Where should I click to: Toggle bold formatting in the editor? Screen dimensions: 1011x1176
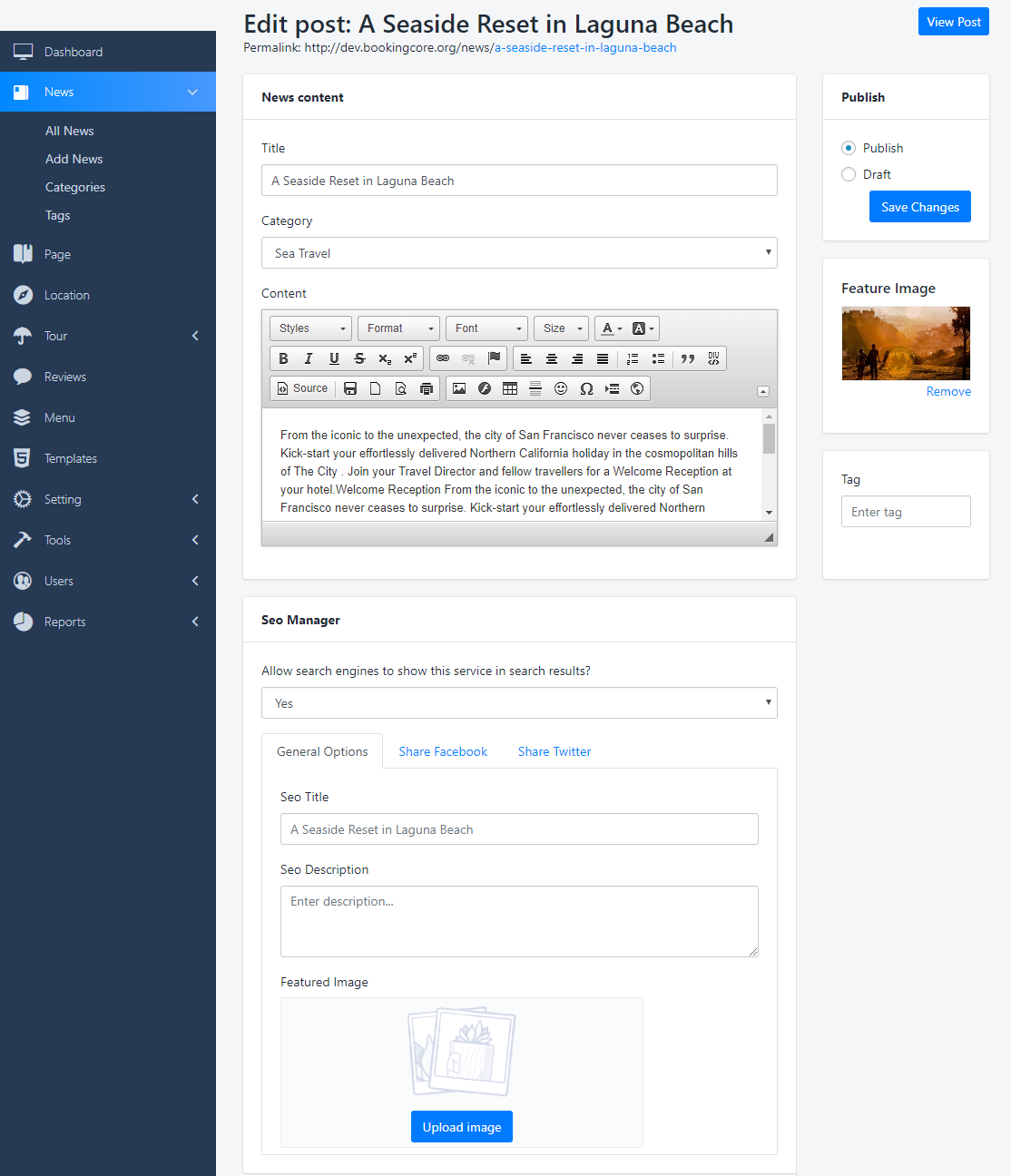pos(283,358)
